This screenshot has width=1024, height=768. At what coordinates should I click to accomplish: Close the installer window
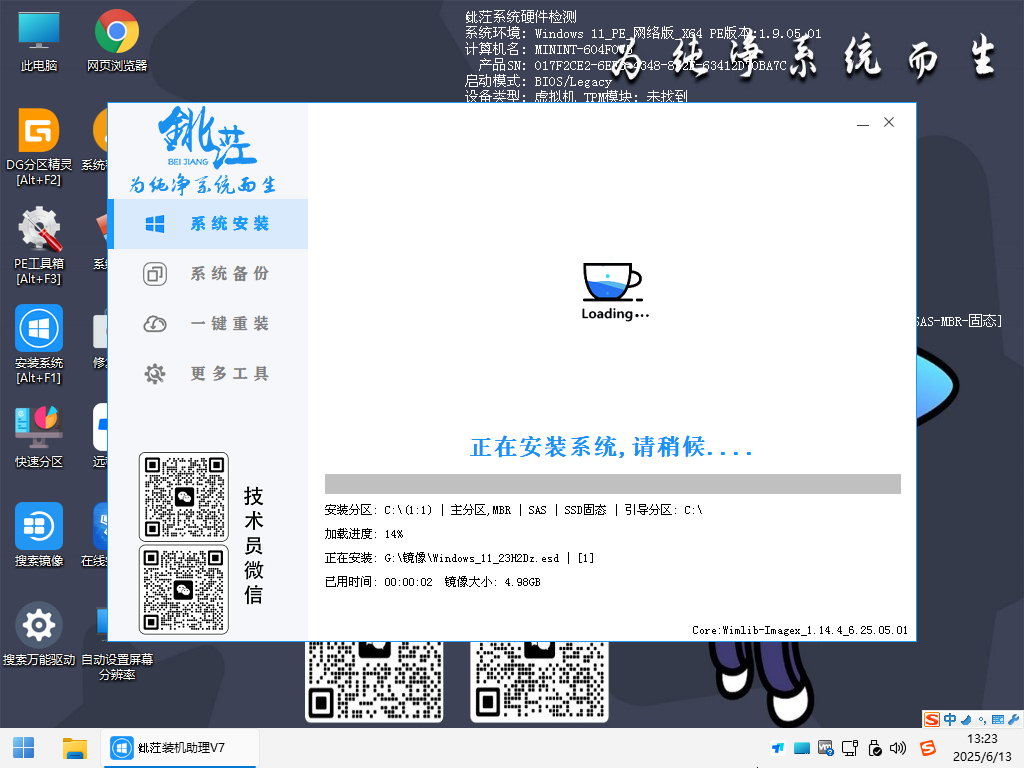pos(889,122)
